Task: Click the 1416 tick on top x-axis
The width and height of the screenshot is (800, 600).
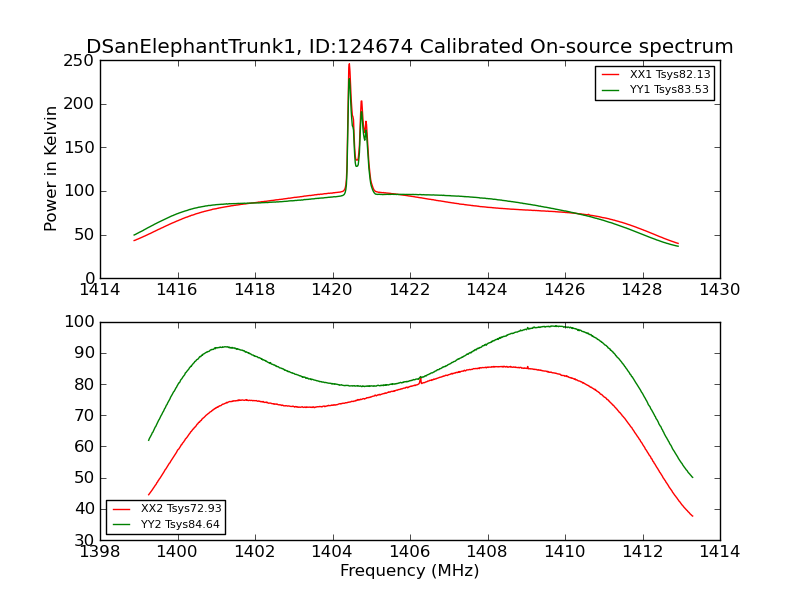Action: coord(177,290)
